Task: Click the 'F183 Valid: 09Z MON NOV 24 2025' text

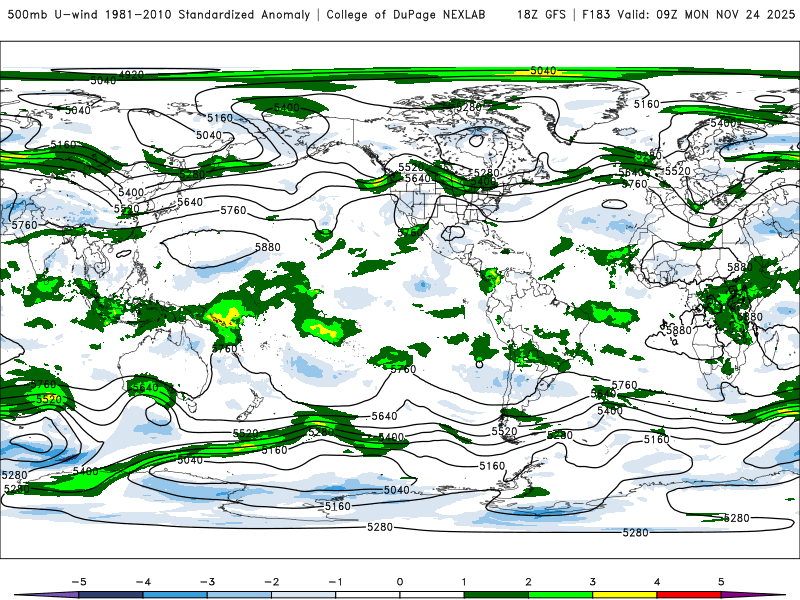Action: [688, 14]
